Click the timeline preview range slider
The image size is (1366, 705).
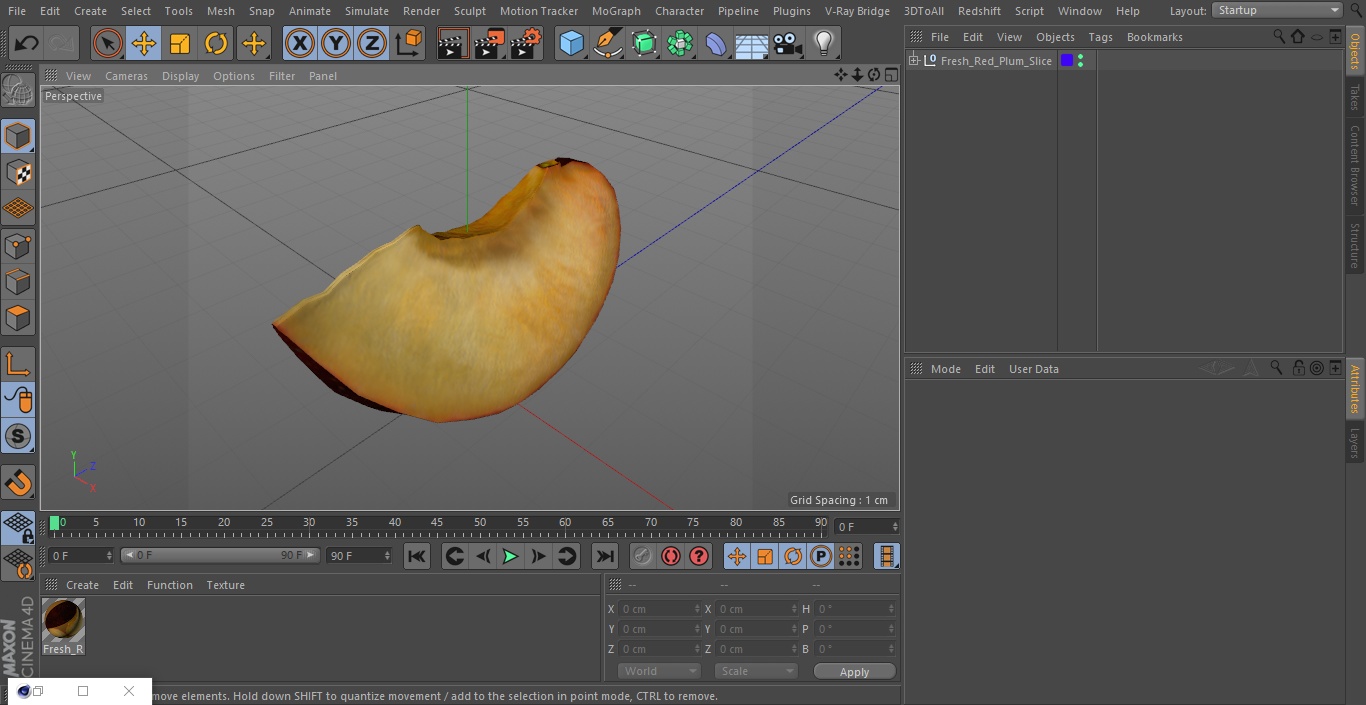point(220,555)
